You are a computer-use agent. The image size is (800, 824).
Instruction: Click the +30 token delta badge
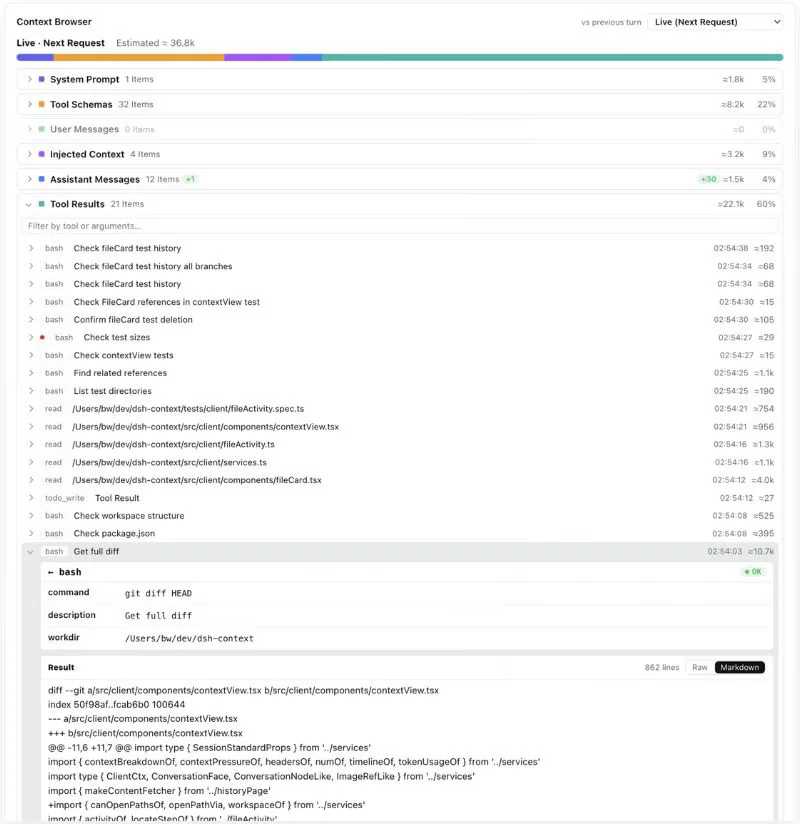tap(708, 180)
